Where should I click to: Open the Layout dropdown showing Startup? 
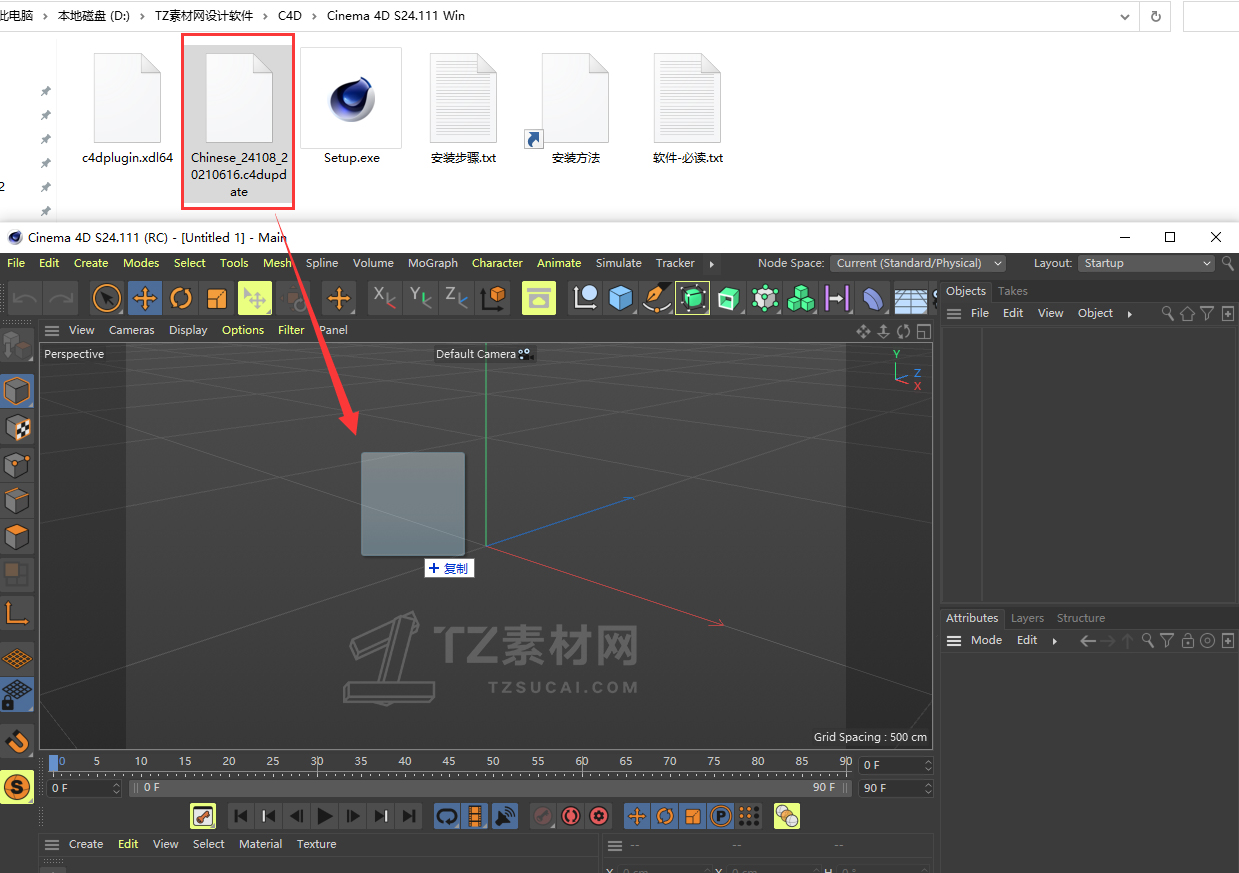pyautogui.click(x=1147, y=263)
